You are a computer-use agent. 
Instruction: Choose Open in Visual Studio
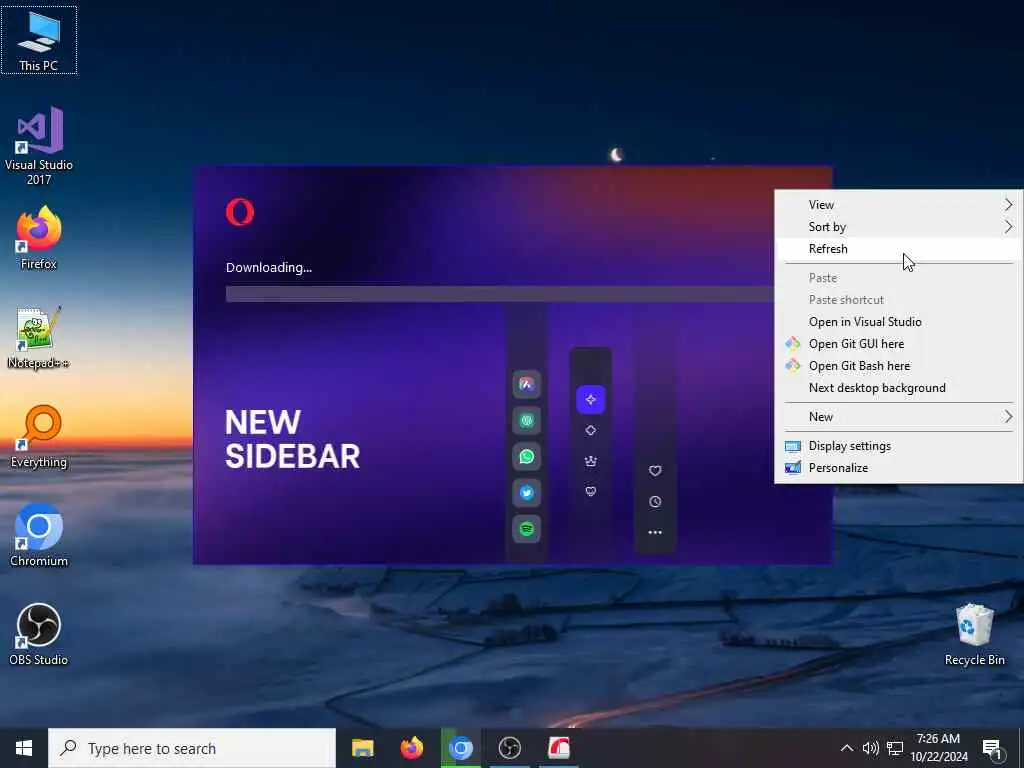pyautogui.click(x=899, y=321)
